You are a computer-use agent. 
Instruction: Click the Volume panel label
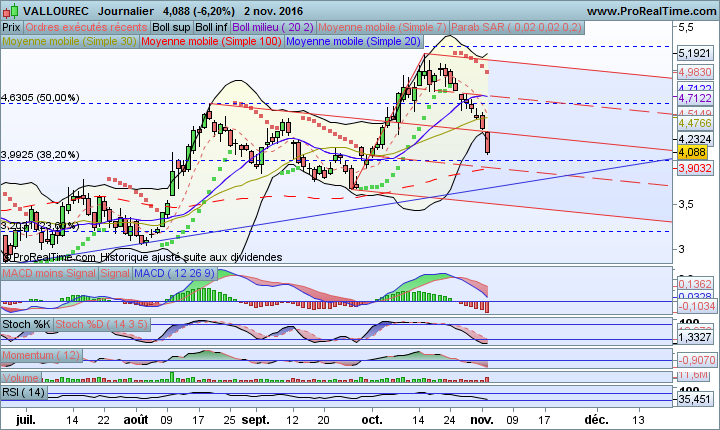21,378
